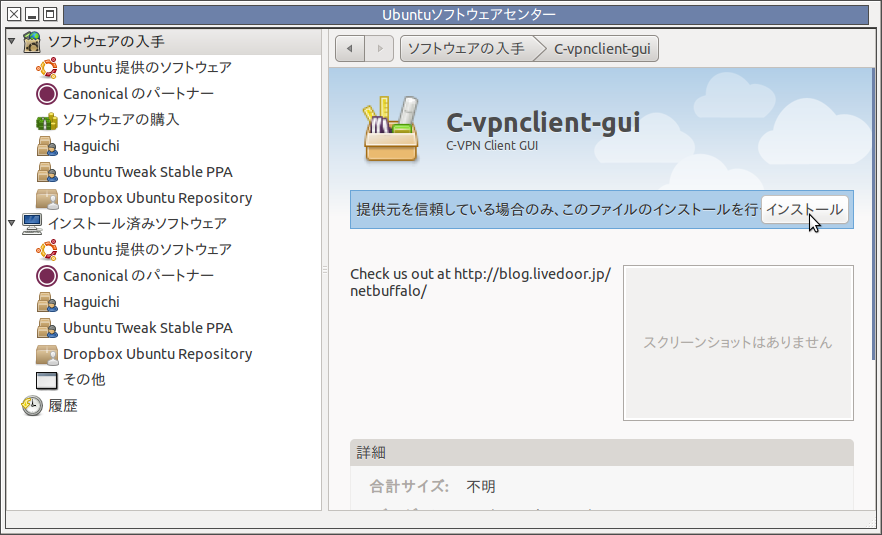
Task: Click the 合計サイズ value 不明
Action: tap(481, 487)
